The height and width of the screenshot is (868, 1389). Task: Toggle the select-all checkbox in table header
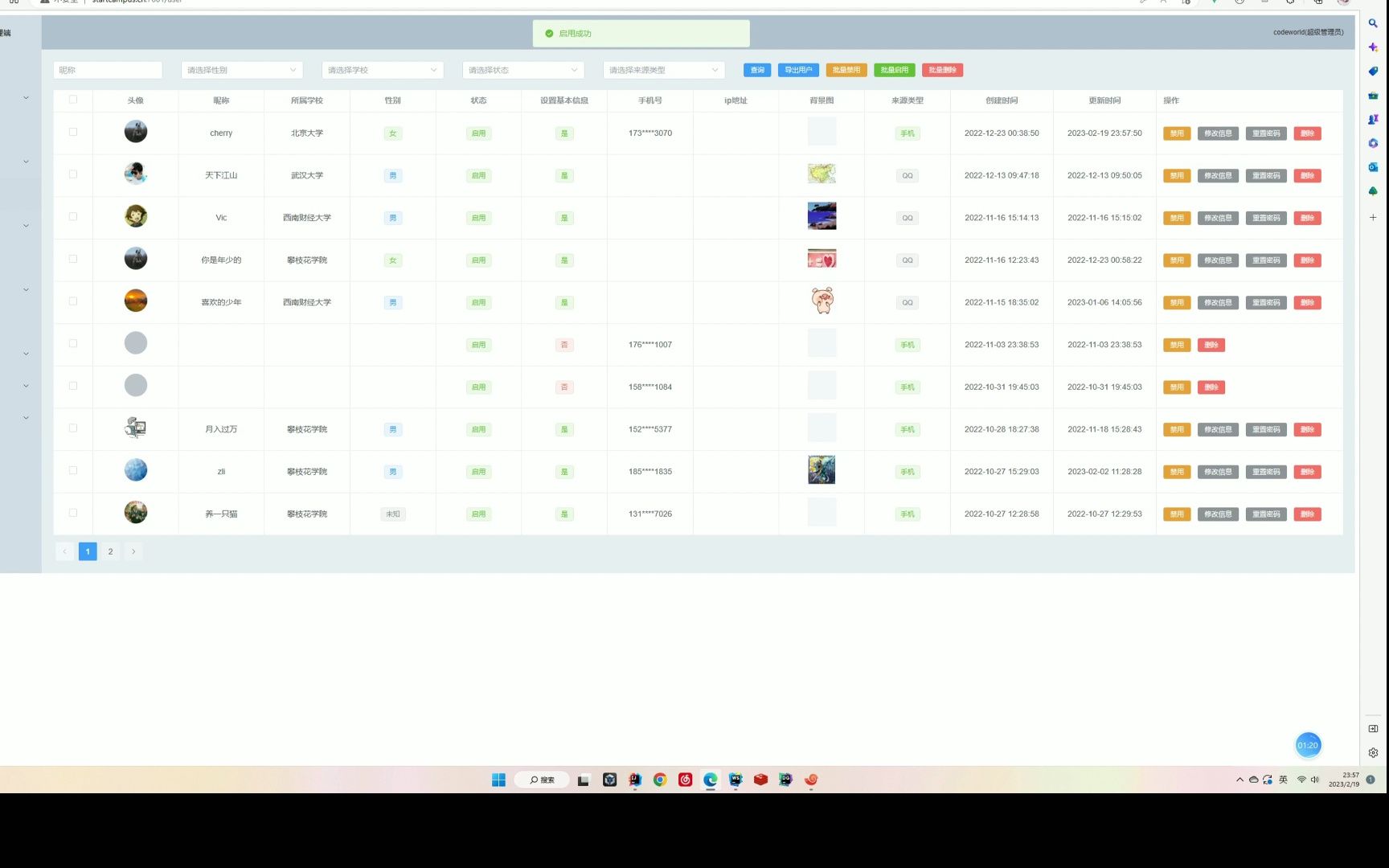(x=73, y=100)
